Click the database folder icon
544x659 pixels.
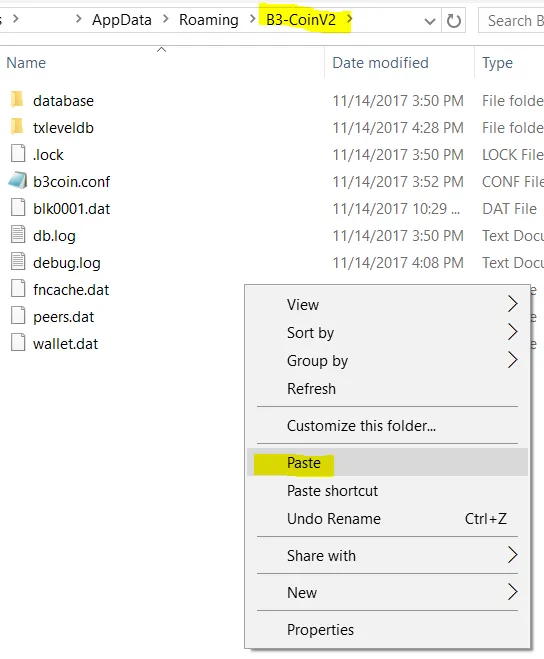[x=17, y=100]
